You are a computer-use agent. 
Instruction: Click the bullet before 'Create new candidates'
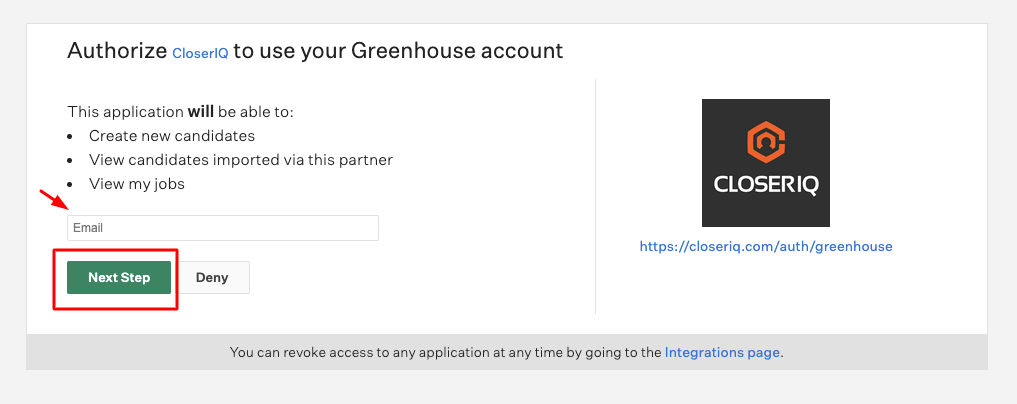click(x=70, y=136)
